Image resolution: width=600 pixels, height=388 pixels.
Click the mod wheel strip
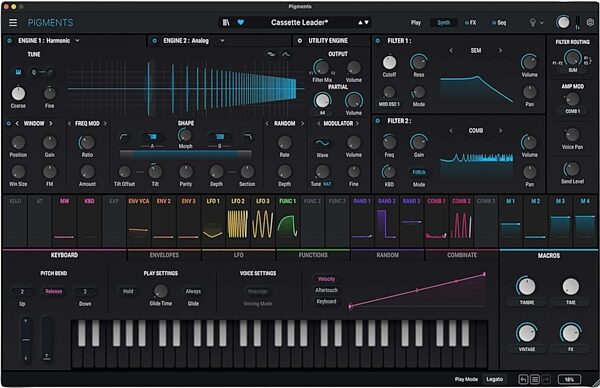pos(47,339)
